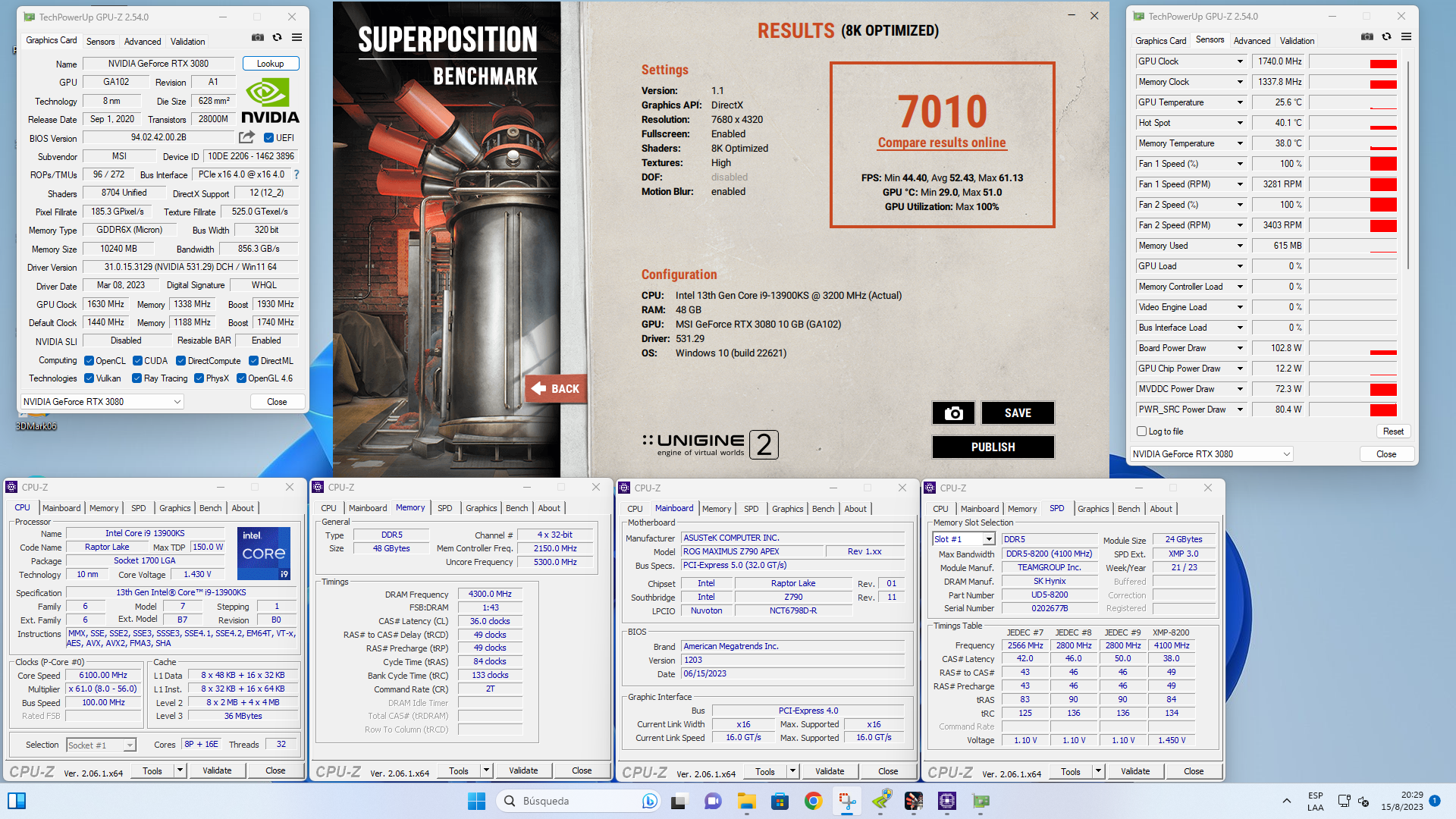
Task: Open Mainboard tab in first CPU-Z window
Action: (x=61, y=508)
